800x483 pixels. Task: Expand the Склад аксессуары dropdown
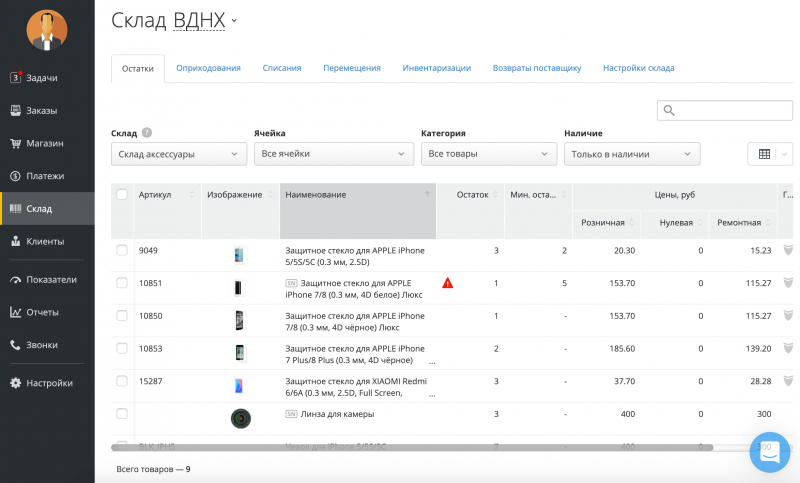pos(178,154)
